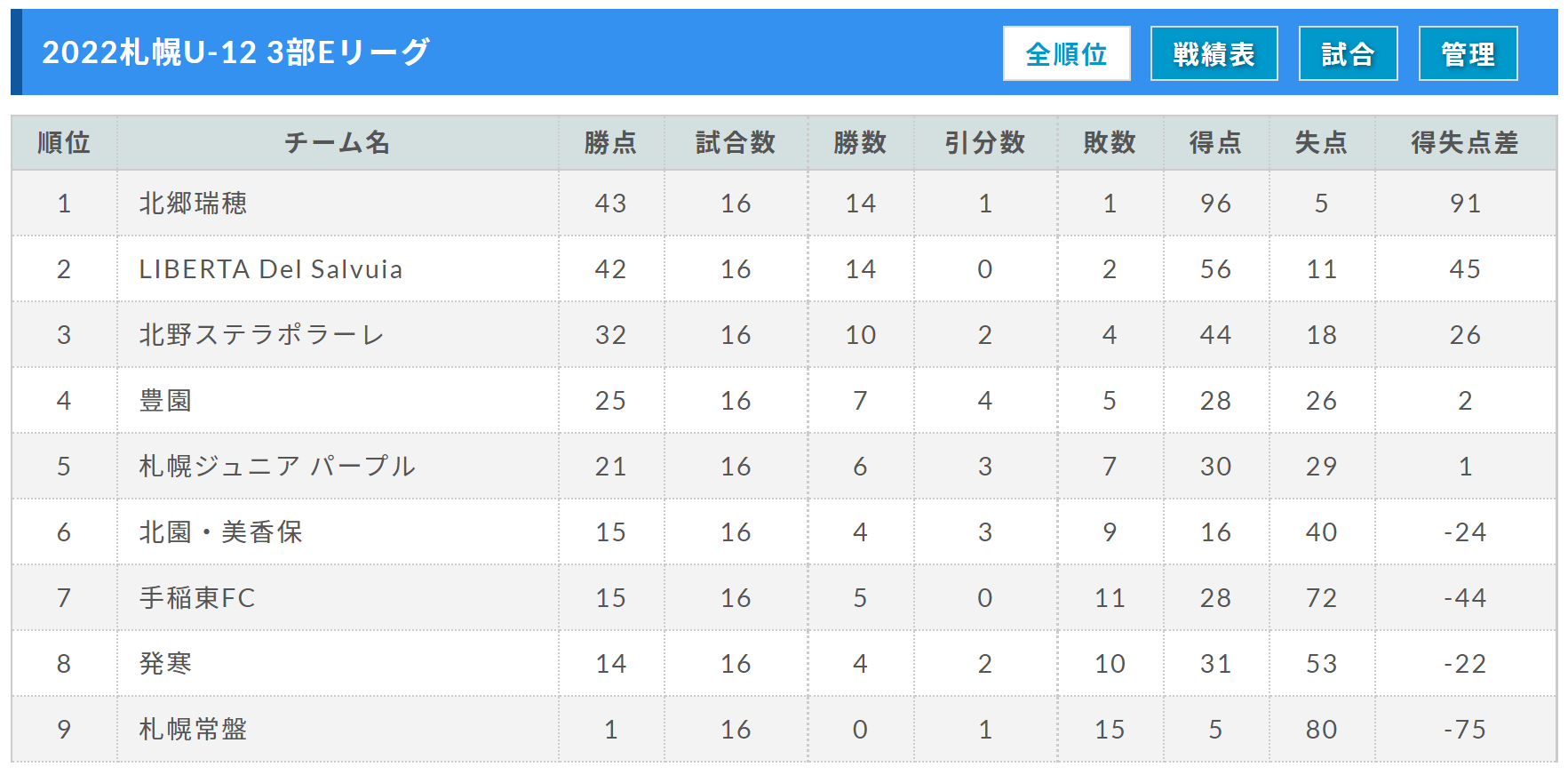Select the 手稲東FC team name

point(197,598)
